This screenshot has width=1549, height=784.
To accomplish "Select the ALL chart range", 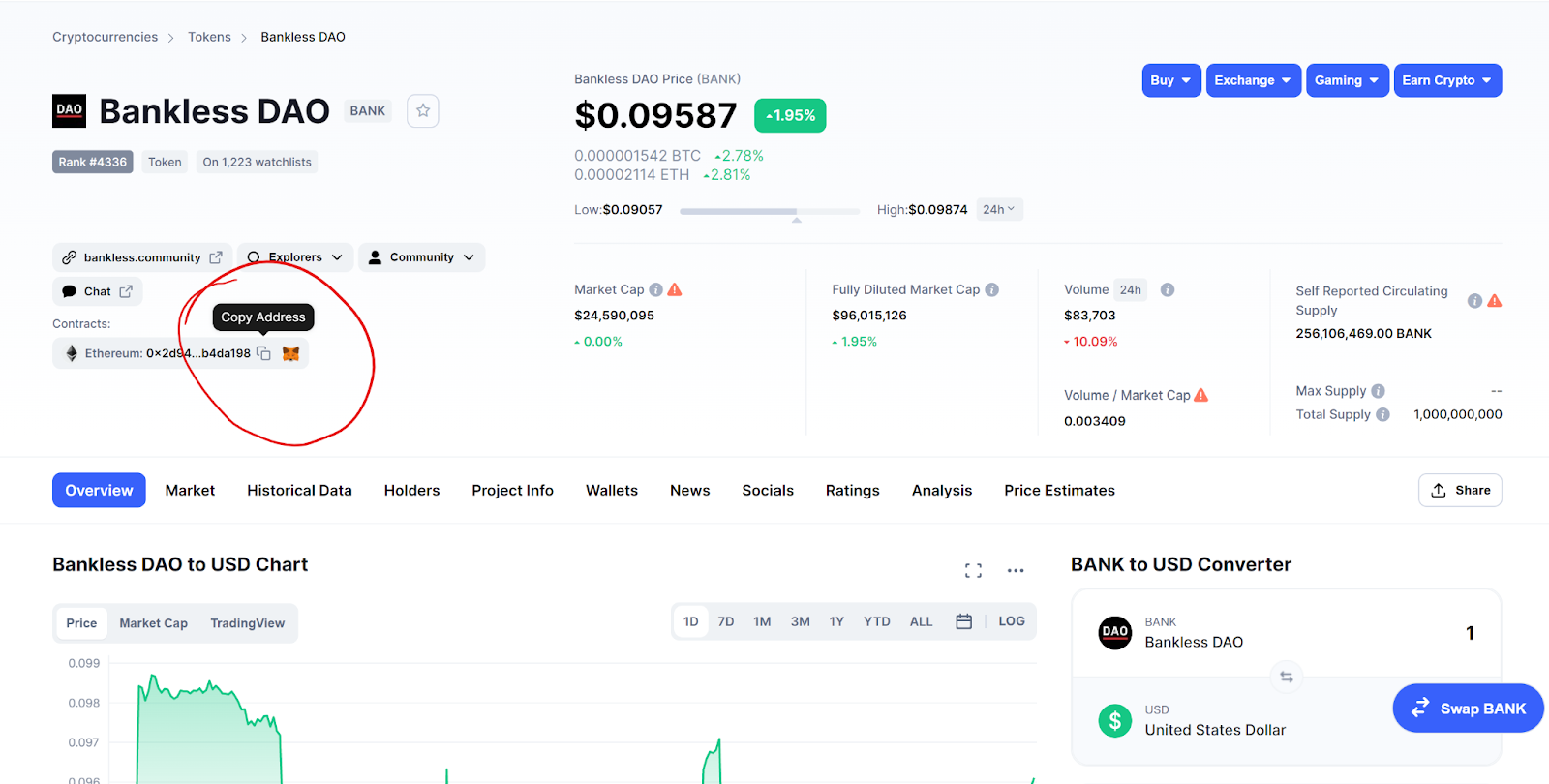I will click(922, 621).
